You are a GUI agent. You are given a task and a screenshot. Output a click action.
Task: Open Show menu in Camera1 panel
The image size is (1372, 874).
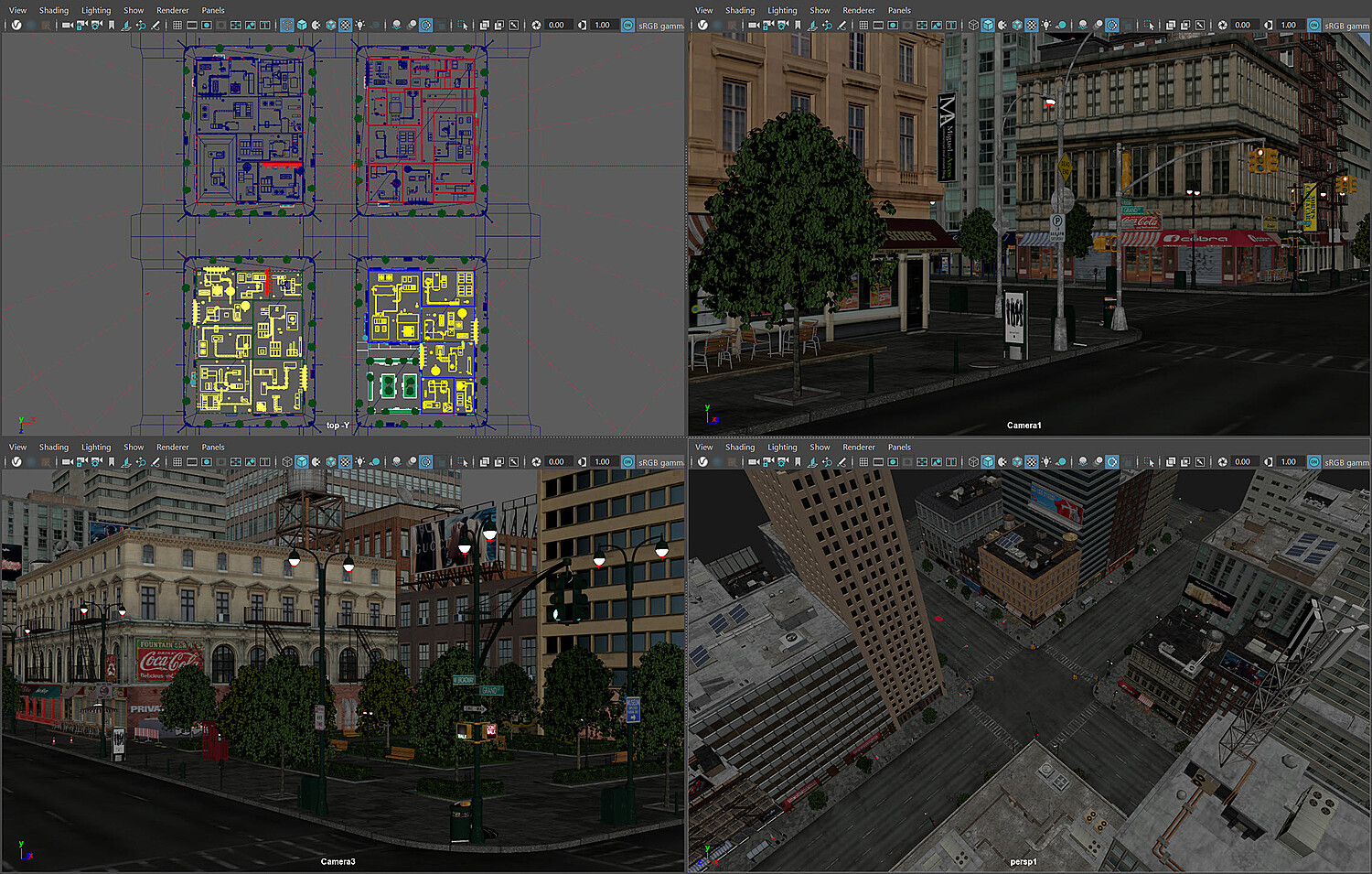820,10
